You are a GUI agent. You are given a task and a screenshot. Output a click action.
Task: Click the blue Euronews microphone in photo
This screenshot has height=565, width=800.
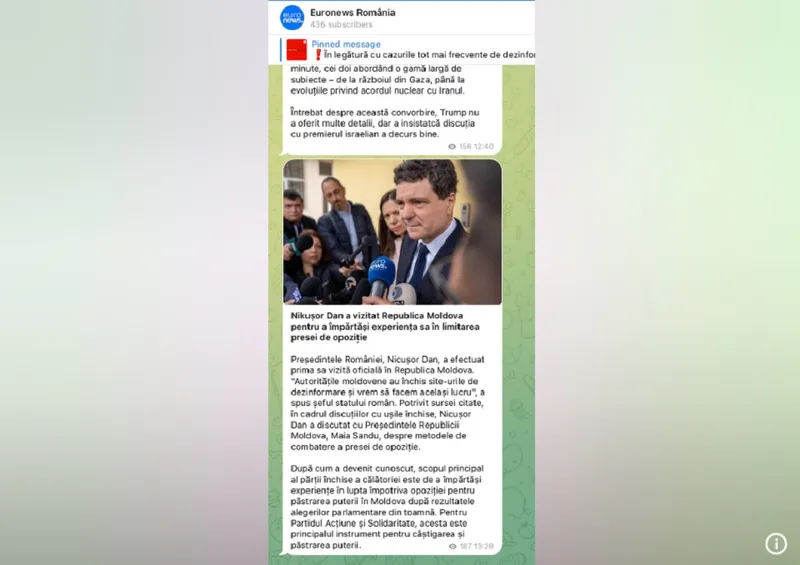tap(381, 276)
